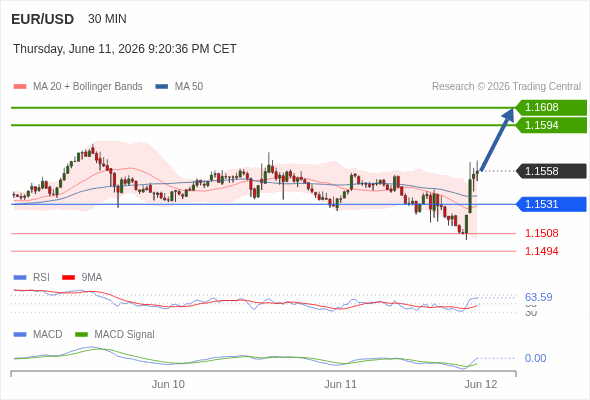Click the 1.1494 support level label

(542, 251)
